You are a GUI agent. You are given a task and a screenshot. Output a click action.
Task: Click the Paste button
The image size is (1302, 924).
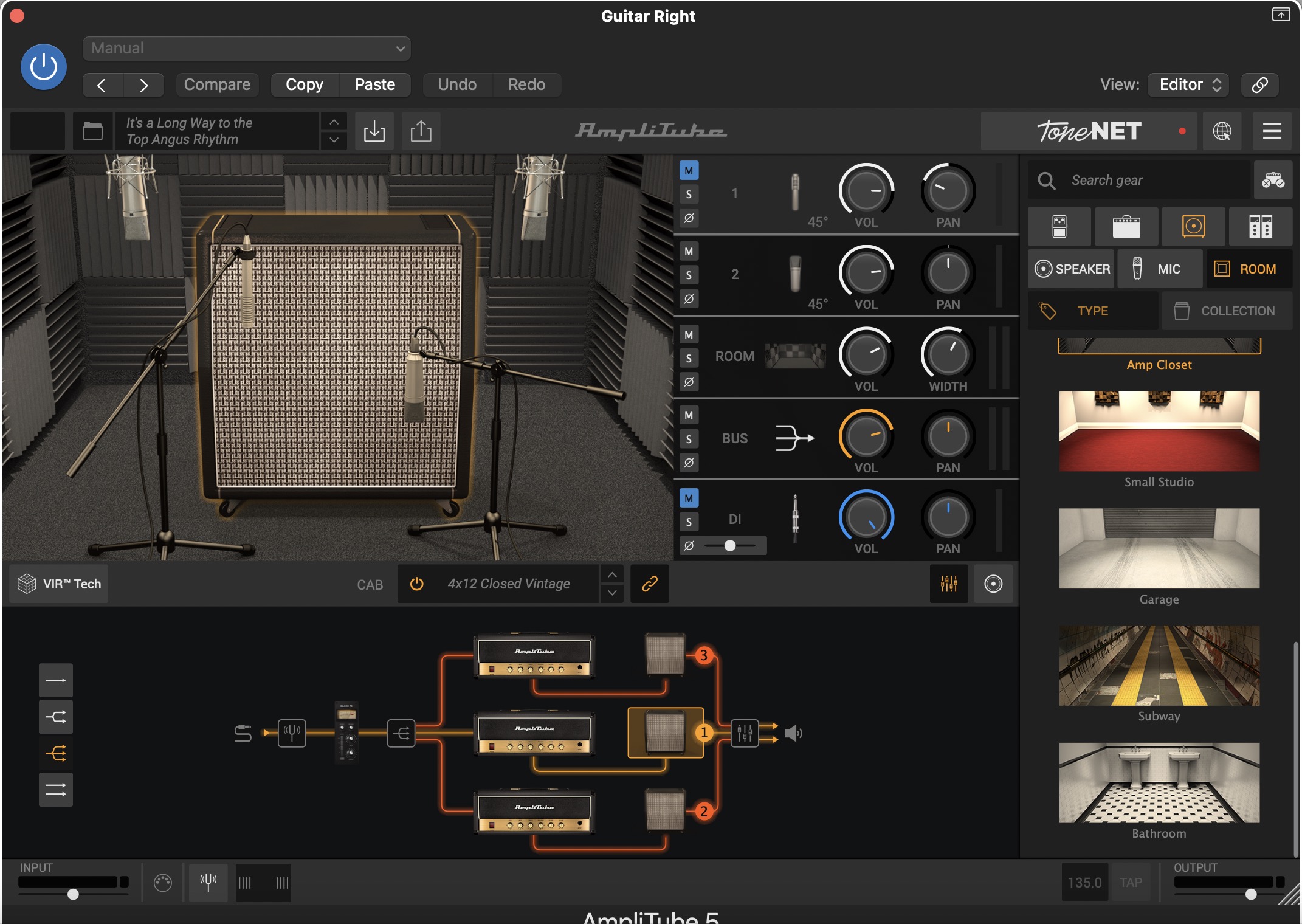[x=375, y=84]
